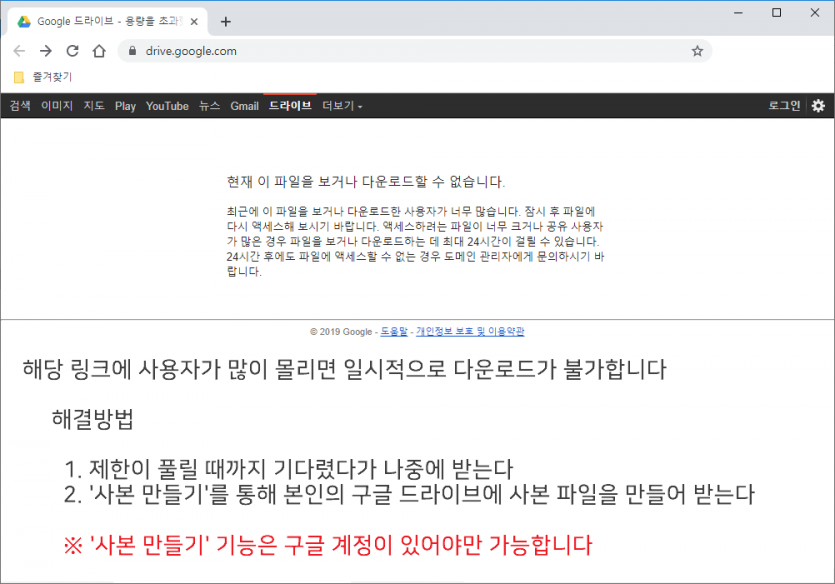Expand the 더보기 dropdown menu
Screen dimensions: 835x584
[x=342, y=106]
